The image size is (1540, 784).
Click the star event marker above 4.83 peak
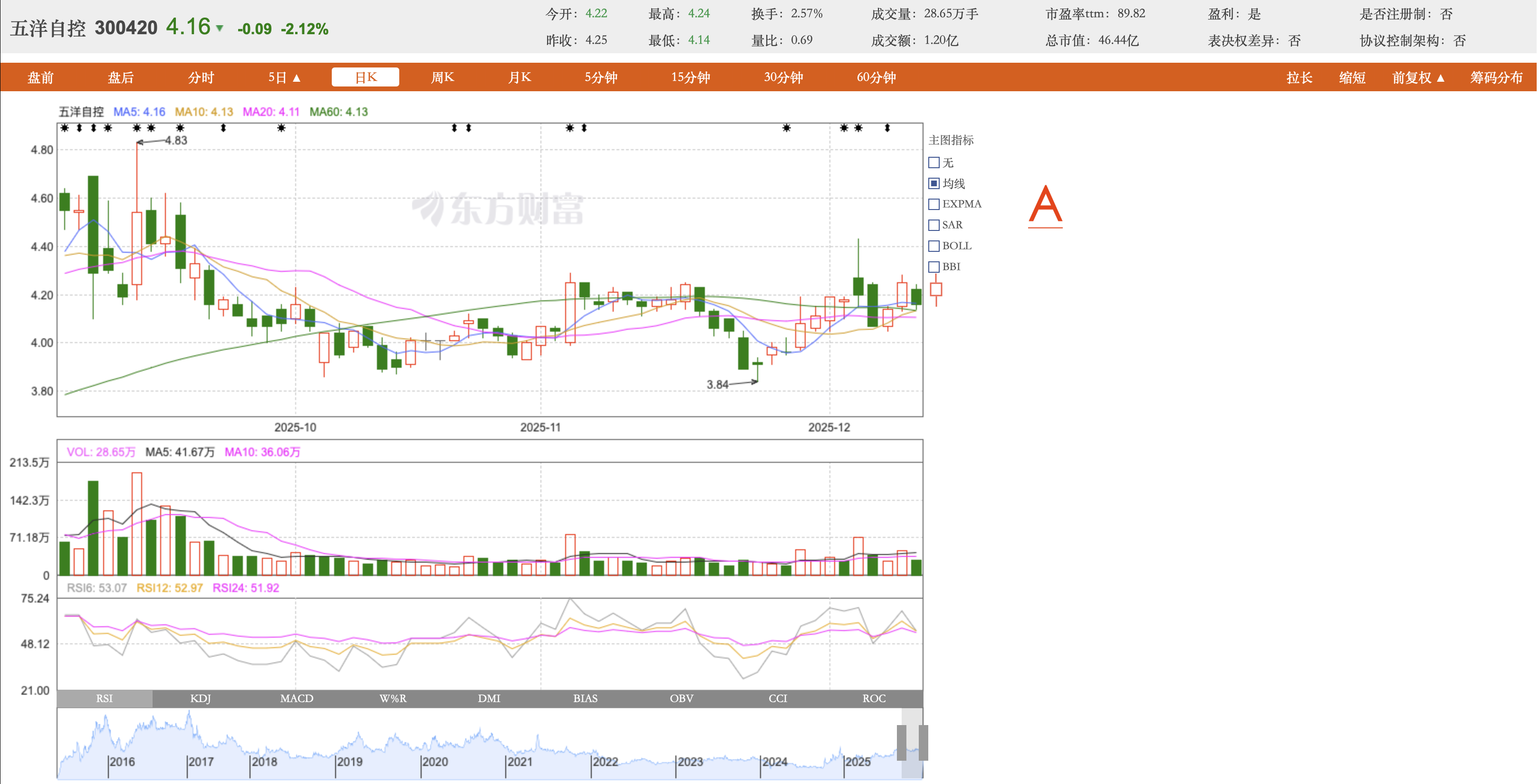tap(137, 128)
